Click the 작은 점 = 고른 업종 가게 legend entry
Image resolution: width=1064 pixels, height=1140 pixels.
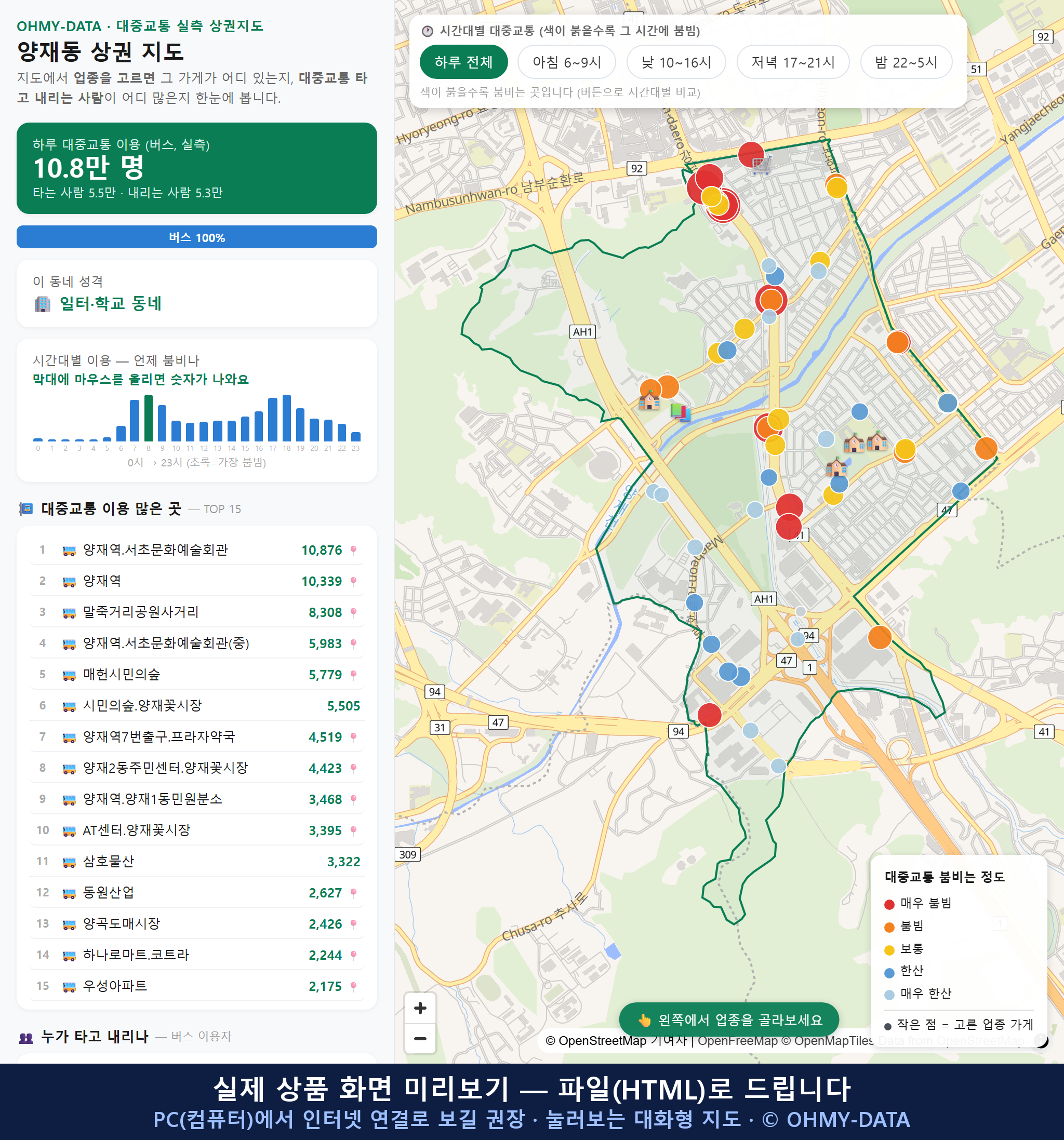[x=959, y=1025]
